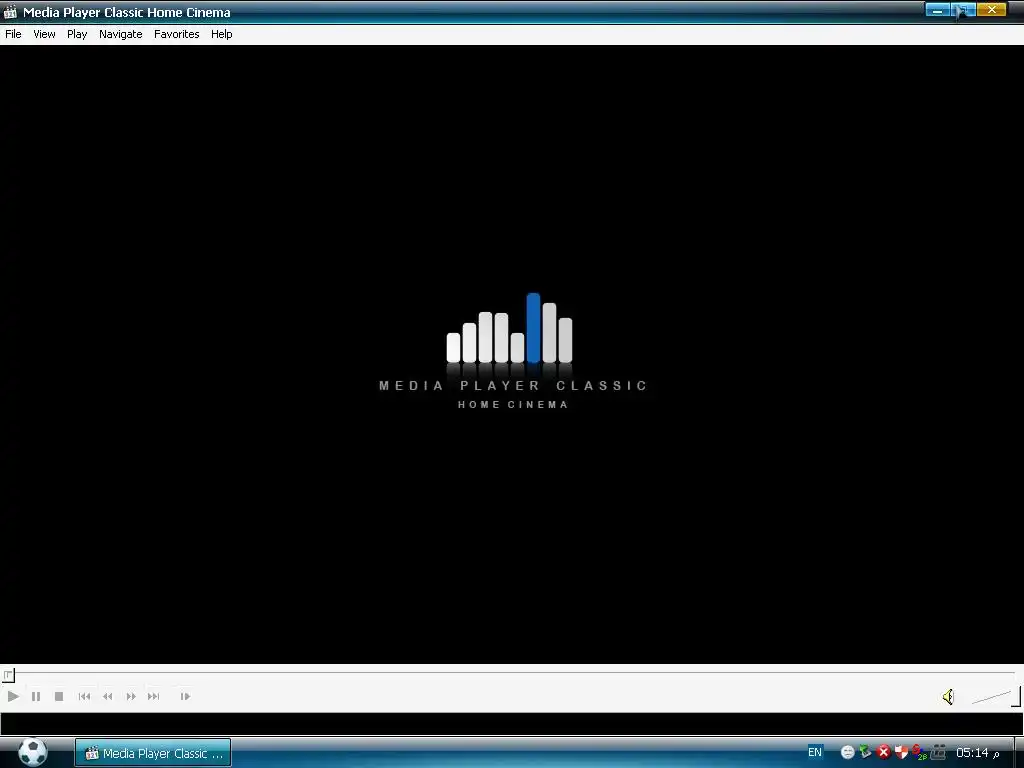1024x768 pixels.
Task: Click the Play button in the control bar
Action: [x=13, y=696]
